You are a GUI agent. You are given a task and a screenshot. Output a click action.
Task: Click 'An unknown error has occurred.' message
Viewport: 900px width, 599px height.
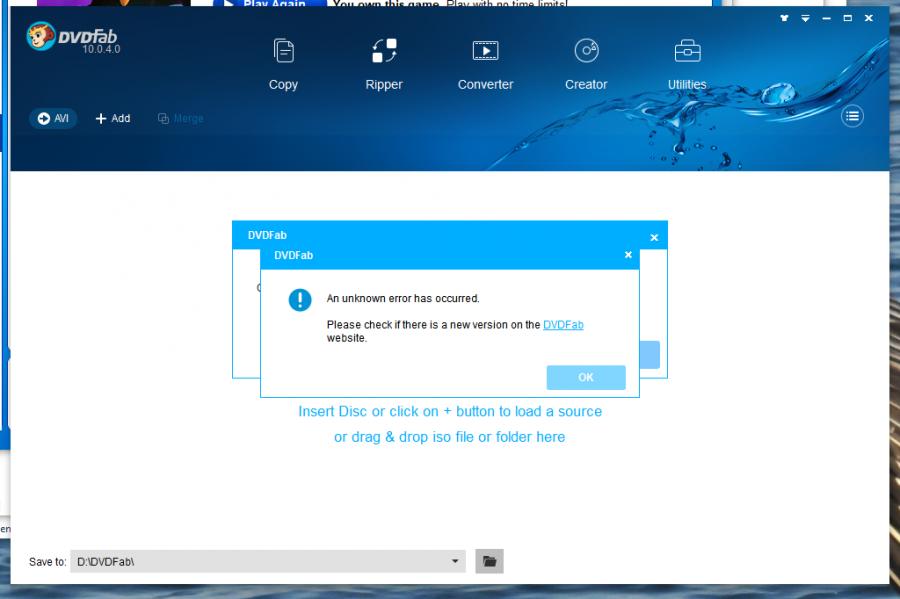click(403, 298)
